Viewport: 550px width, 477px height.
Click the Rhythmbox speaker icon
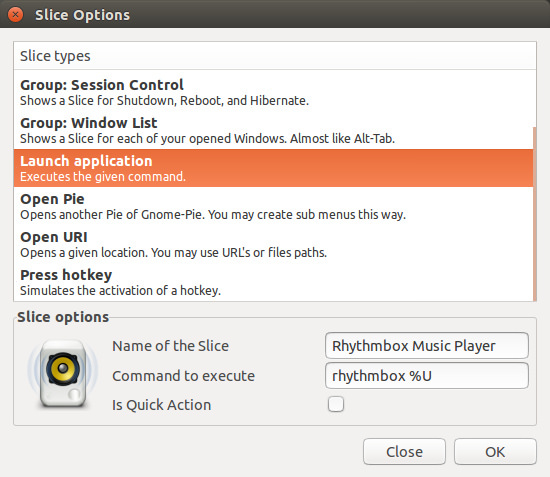click(x=63, y=374)
